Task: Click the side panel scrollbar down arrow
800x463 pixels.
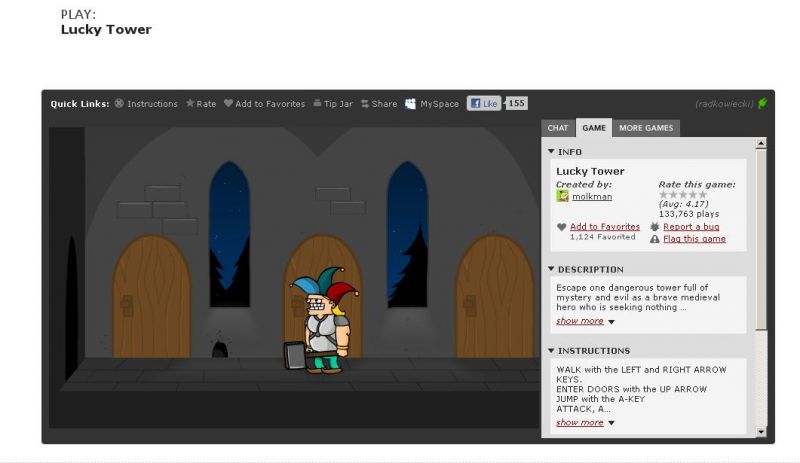Action: tap(761, 432)
